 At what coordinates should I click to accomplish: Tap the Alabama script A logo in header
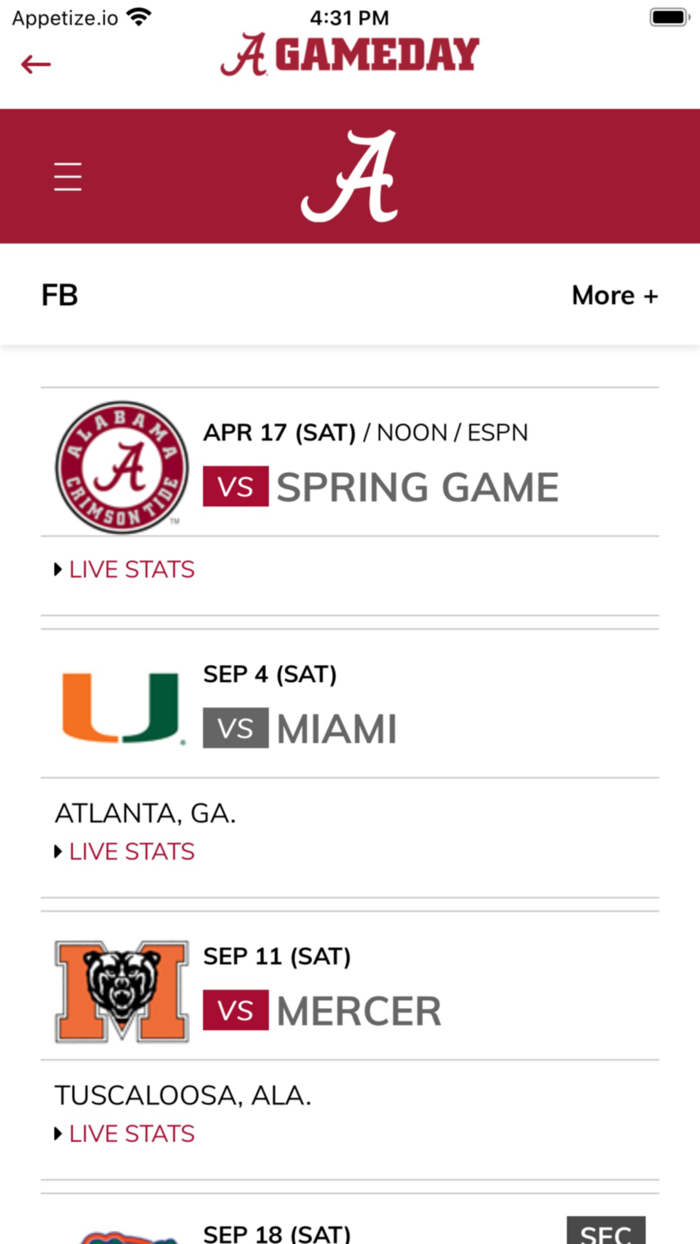pos(349,176)
